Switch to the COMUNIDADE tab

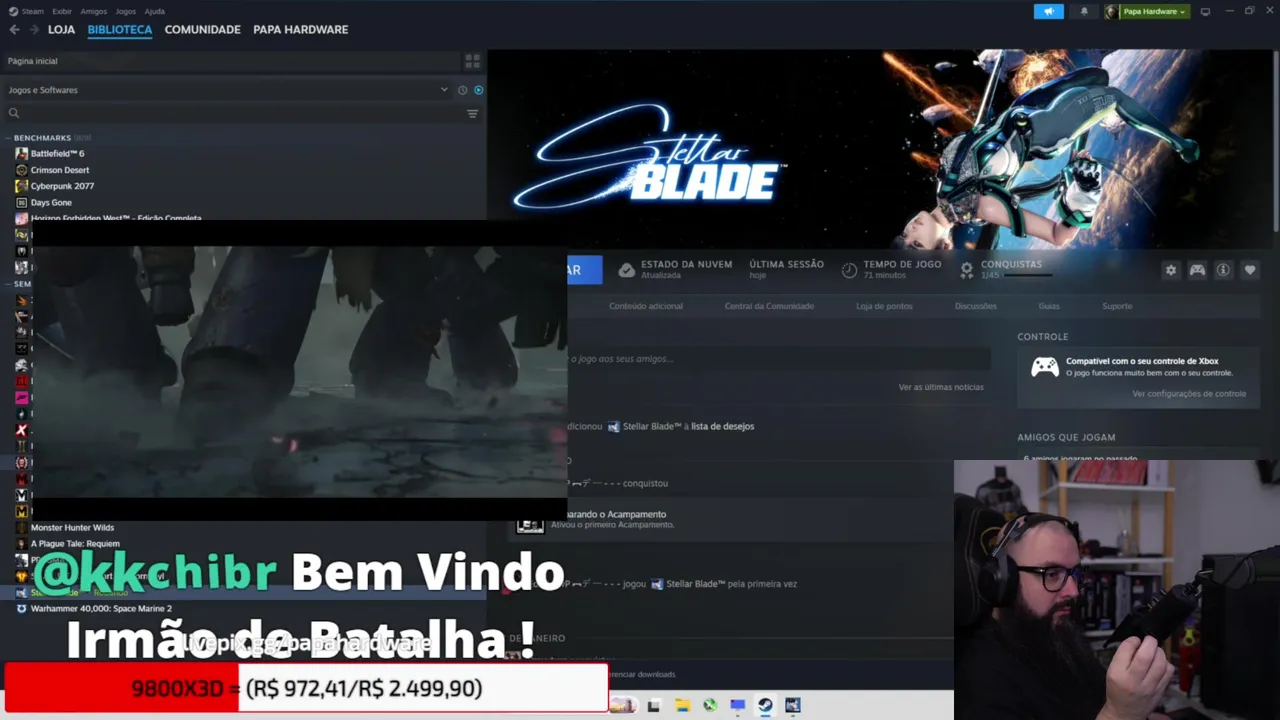coord(203,30)
